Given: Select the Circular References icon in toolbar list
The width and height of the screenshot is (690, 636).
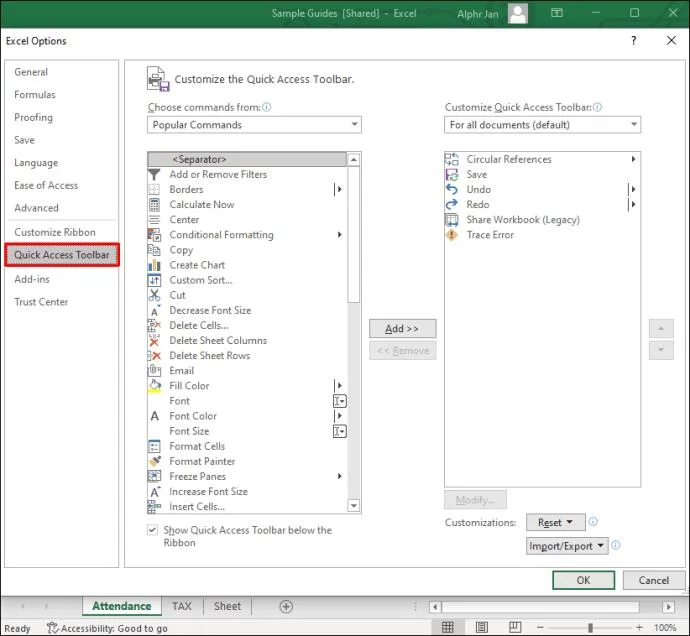Looking at the screenshot, I should point(451,159).
